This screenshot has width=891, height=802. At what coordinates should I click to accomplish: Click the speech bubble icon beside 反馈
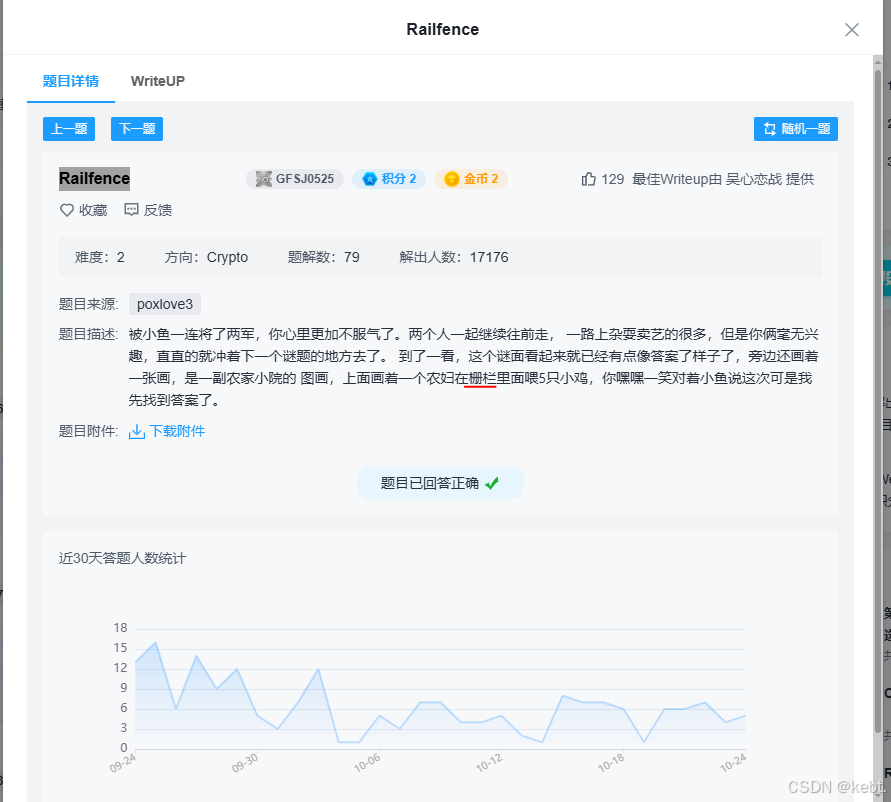click(130, 210)
